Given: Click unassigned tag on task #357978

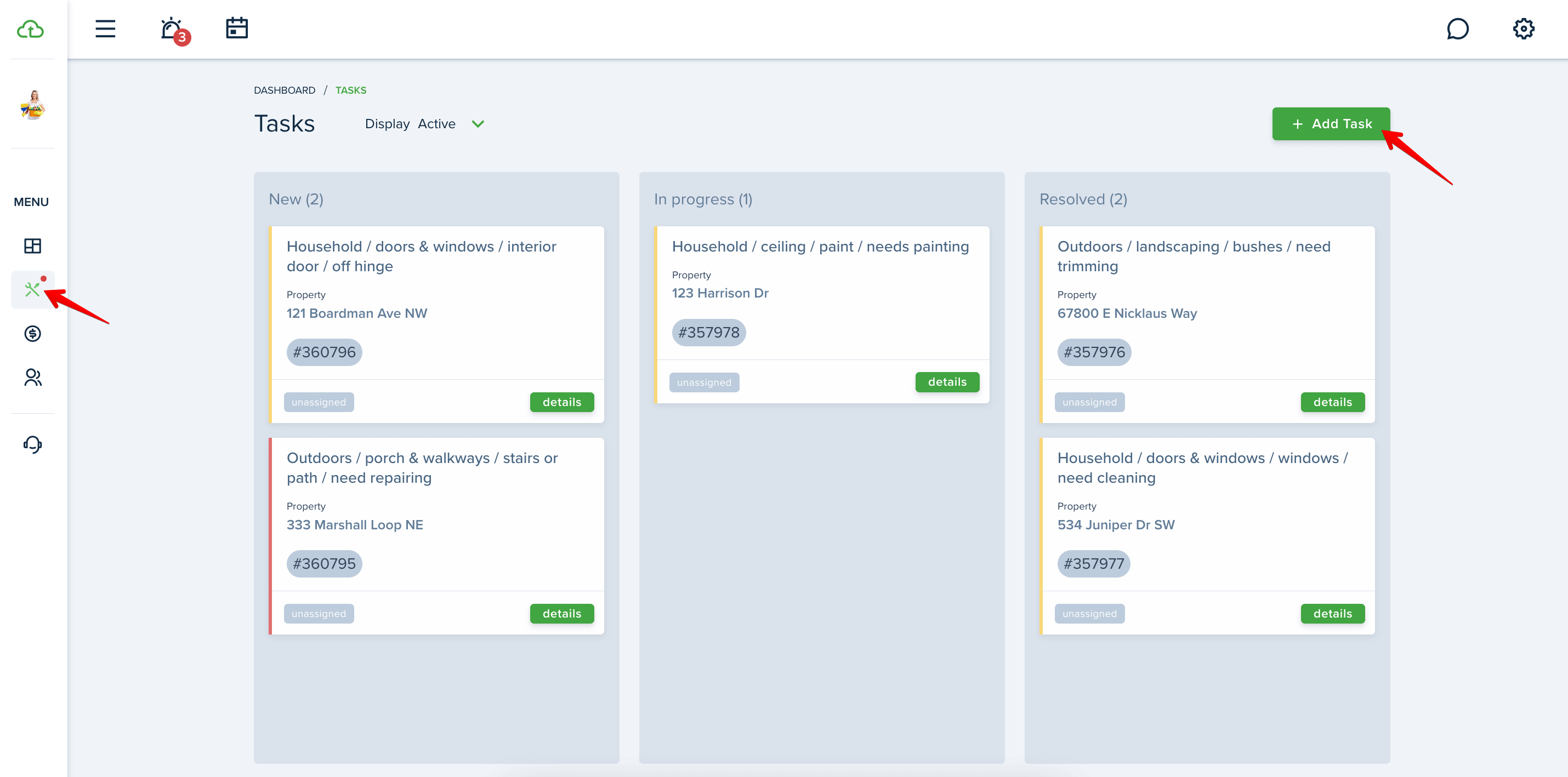Looking at the screenshot, I should point(703,382).
